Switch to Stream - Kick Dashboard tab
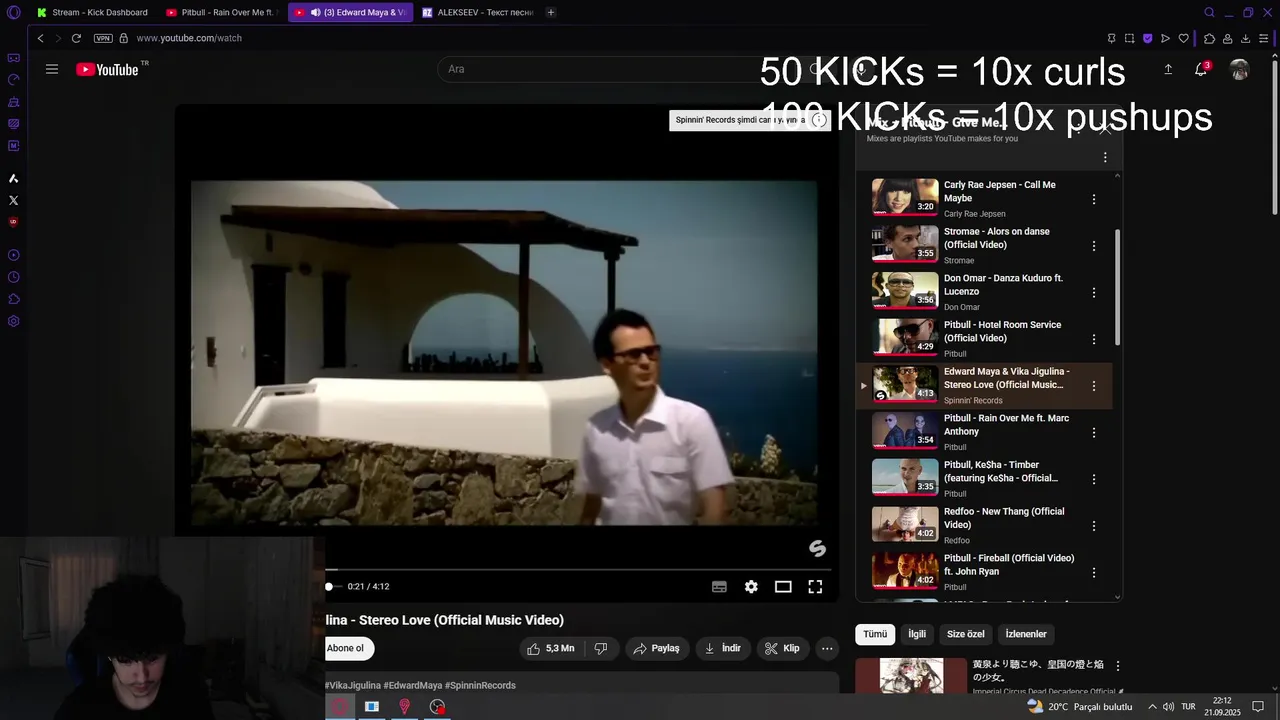This screenshot has width=1280, height=720. click(x=92, y=12)
